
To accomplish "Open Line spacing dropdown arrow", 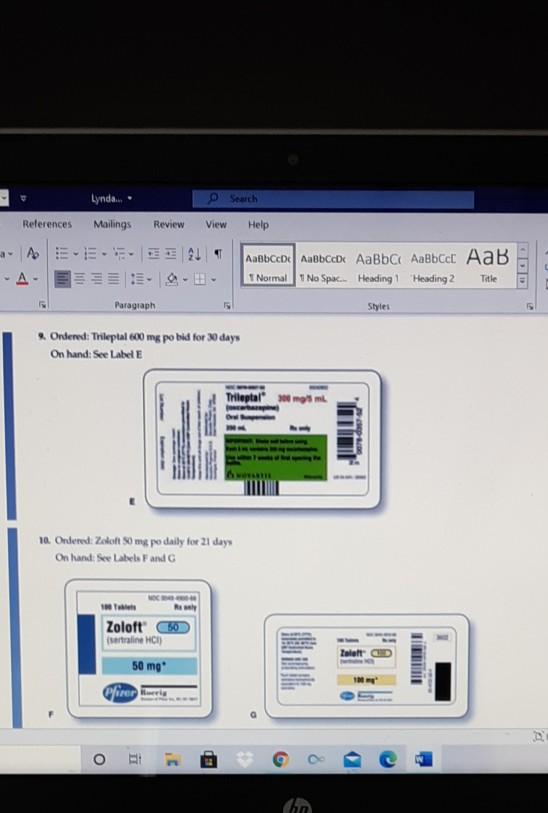I will point(150,280).
